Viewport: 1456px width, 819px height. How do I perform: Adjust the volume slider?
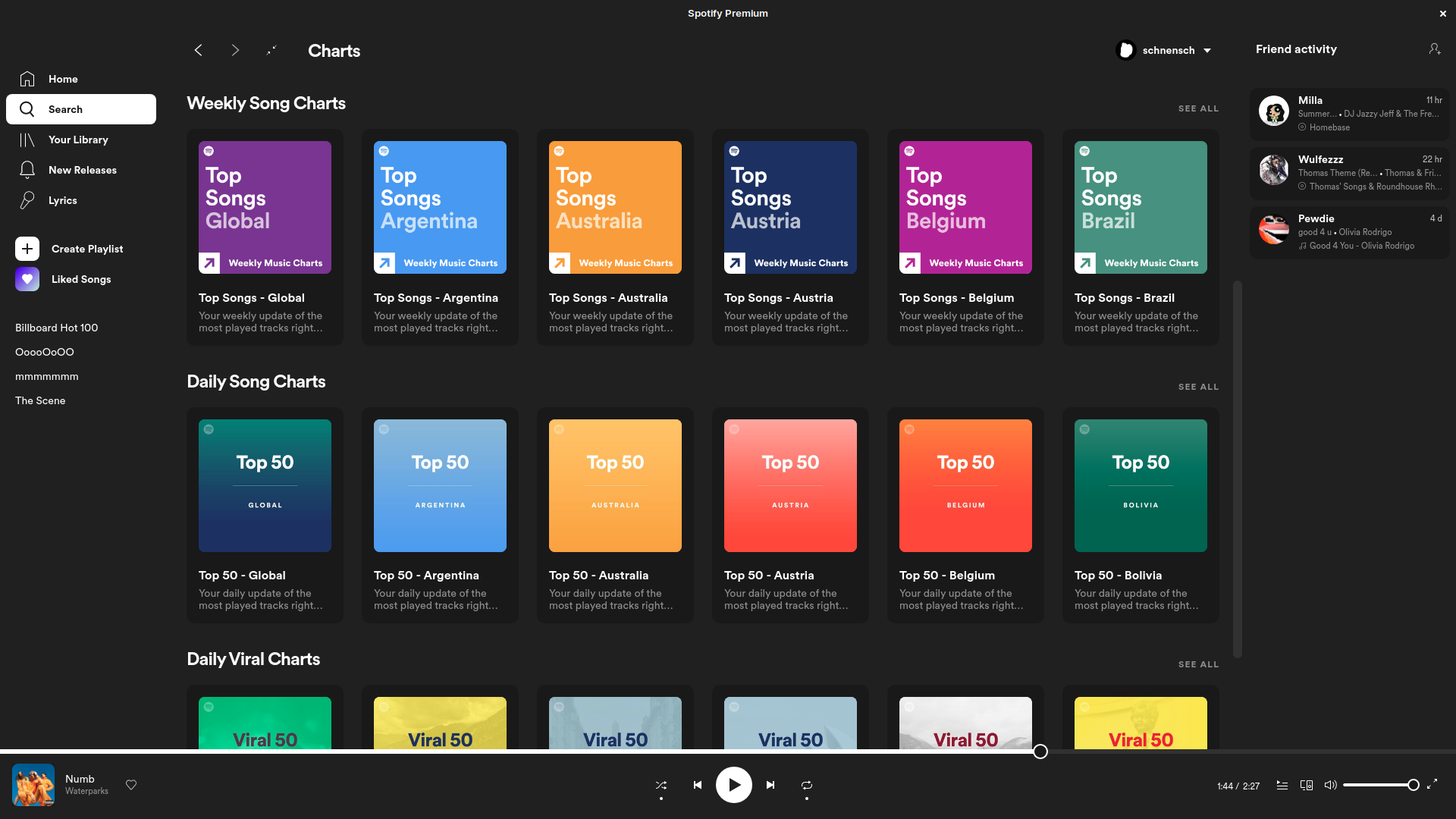coord(1379,786)
